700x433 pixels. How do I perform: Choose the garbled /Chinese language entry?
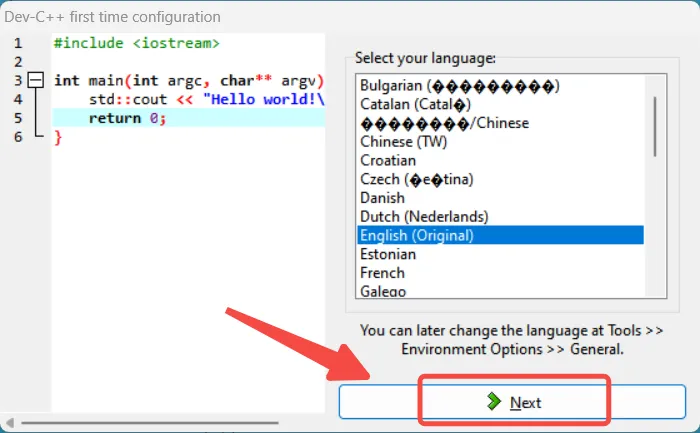(x=500, y=123)
